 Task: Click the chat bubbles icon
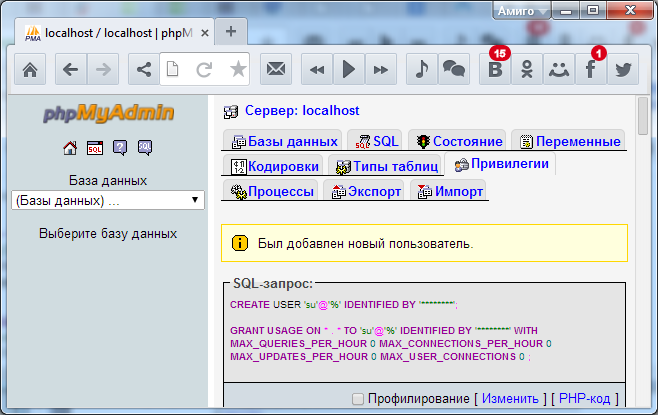(x=453, y=69)
